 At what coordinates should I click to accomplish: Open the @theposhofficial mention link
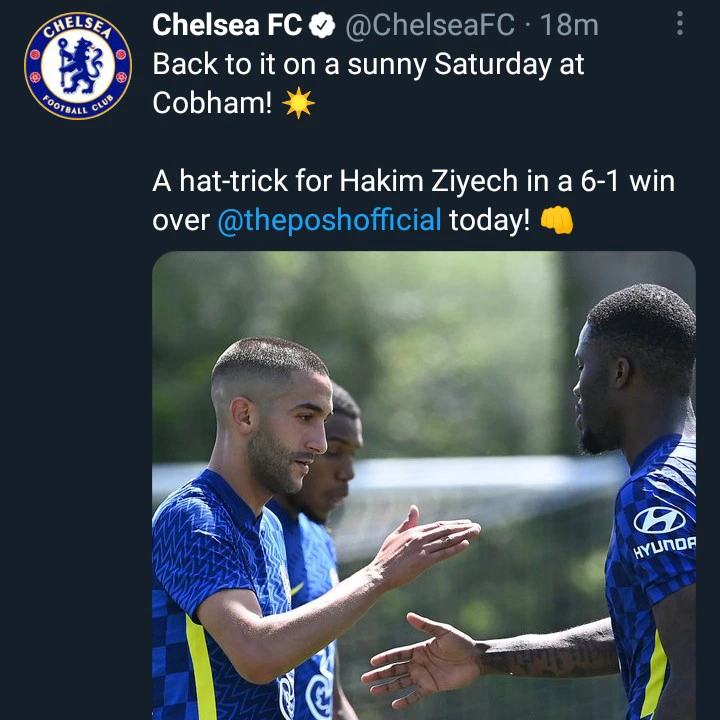click(x=329, y=220)
